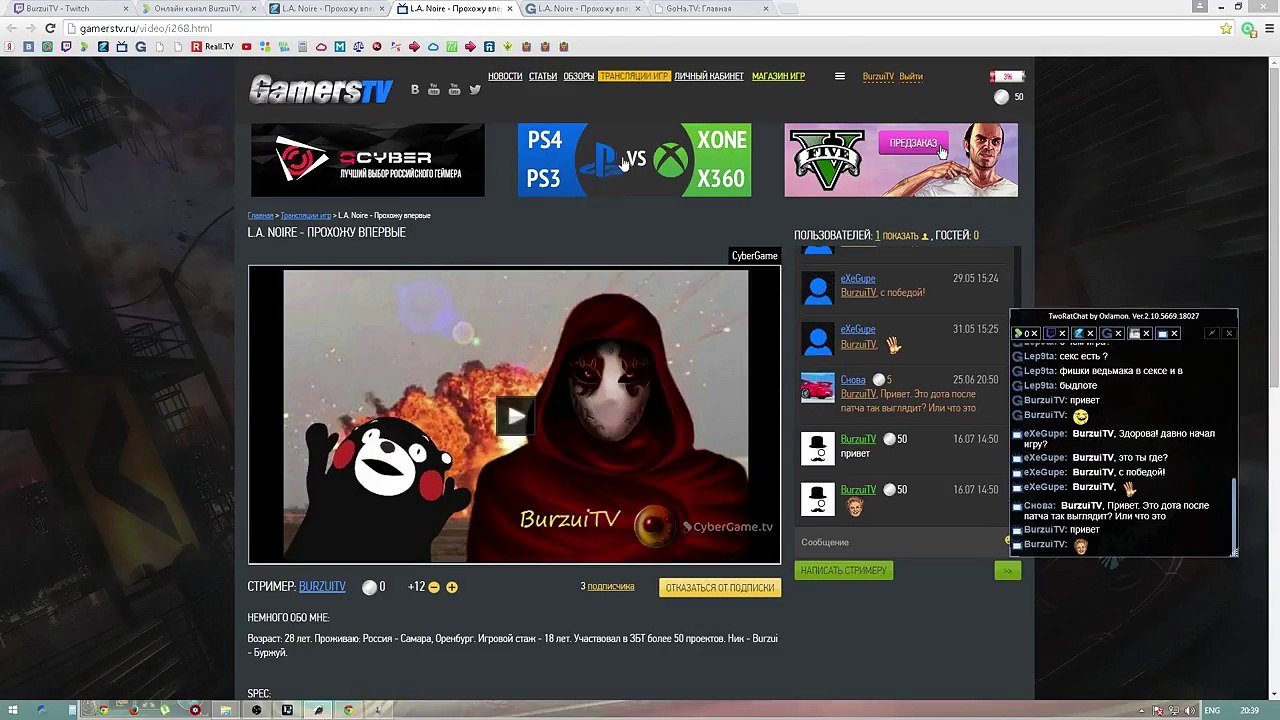Open the Twitch bookmark icon in bookmarks bar
Screen dimensions: 1280x720
tap(66, 47)
